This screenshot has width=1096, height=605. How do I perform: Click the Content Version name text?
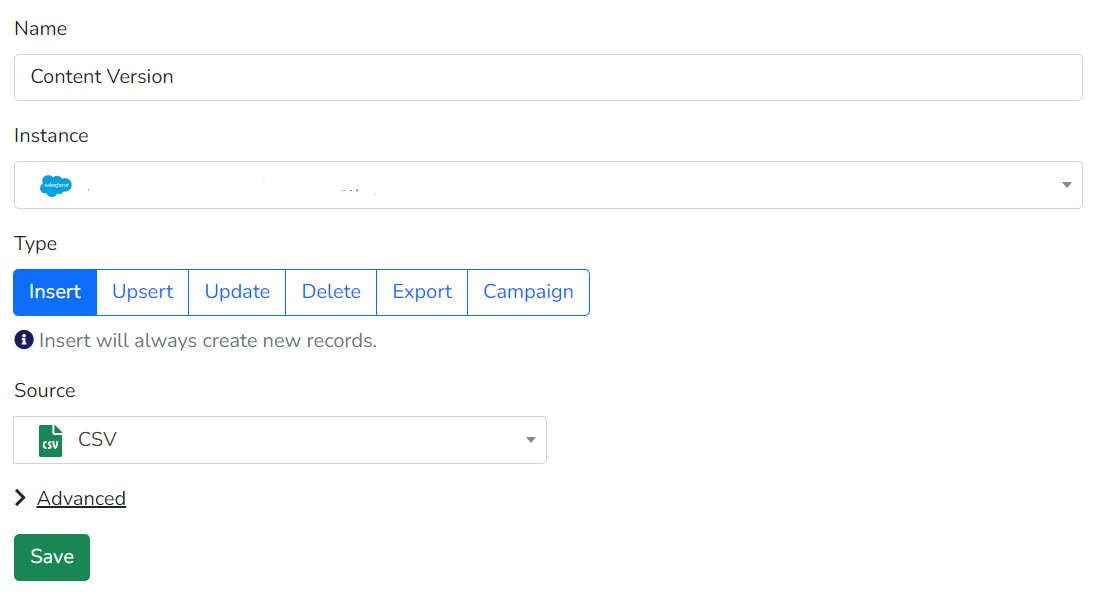coord(102,76)
